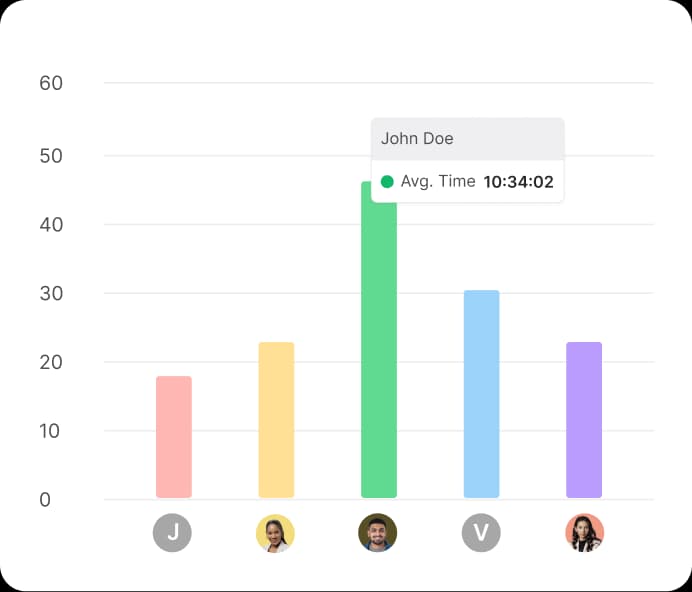The image size is (692, 592).
Task: Click the Avg. Time label
Action: click(x=438, y=182)
